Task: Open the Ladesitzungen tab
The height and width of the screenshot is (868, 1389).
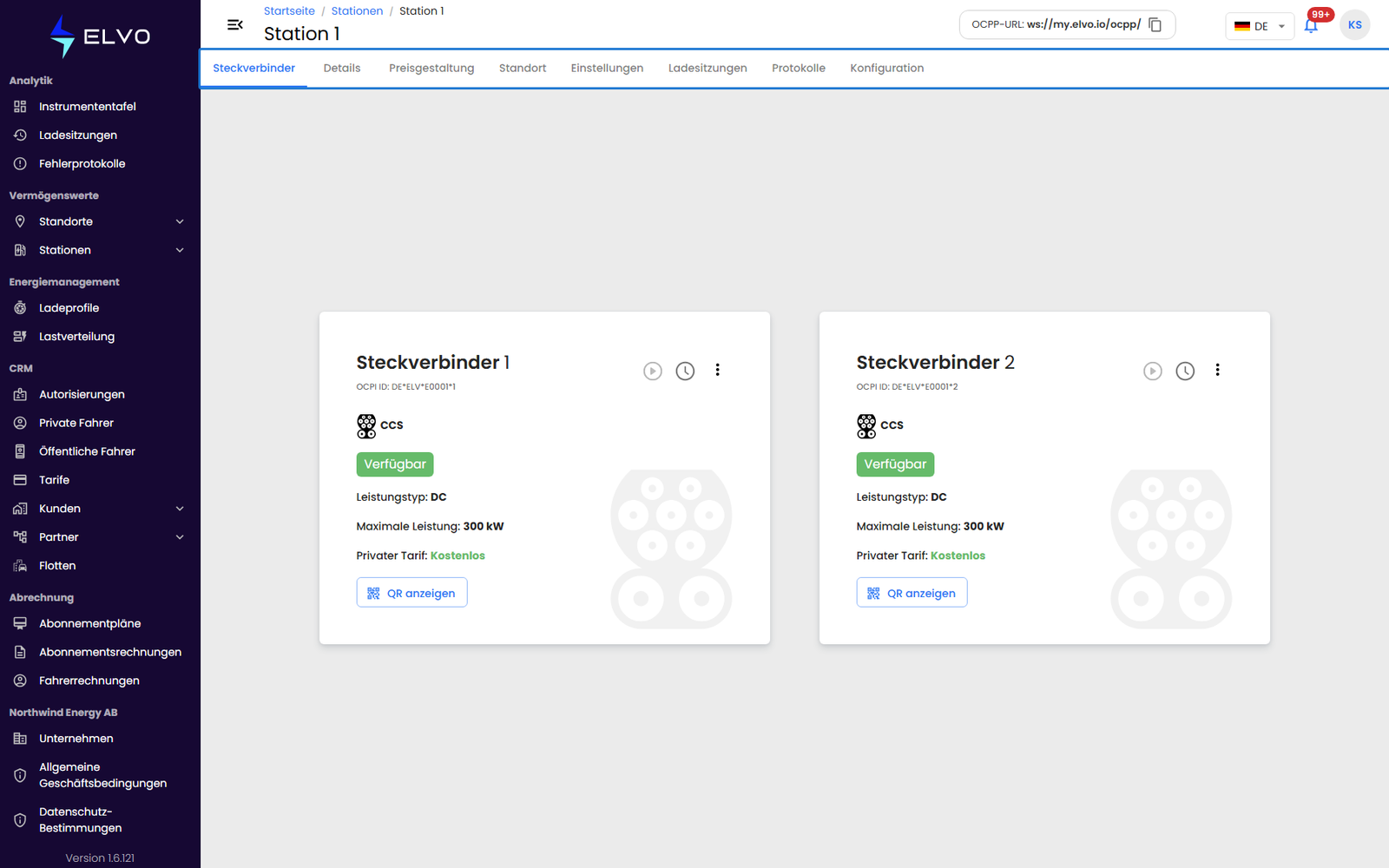Action: coord(708,69)
